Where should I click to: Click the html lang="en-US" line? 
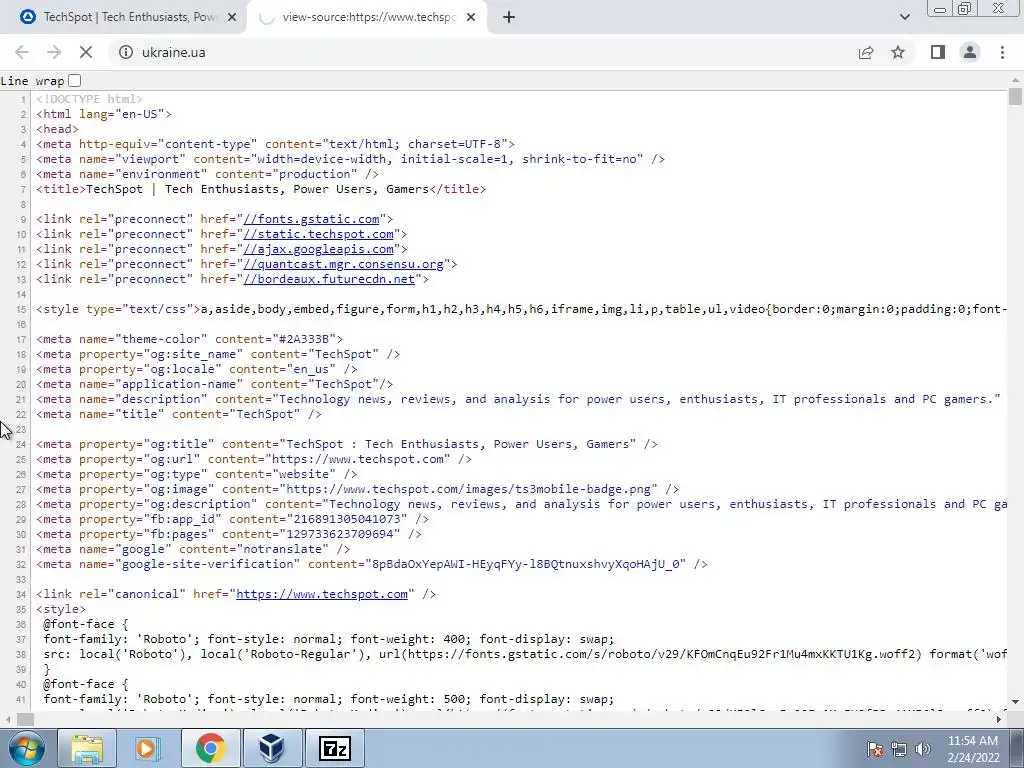click(x=104, y=114)
